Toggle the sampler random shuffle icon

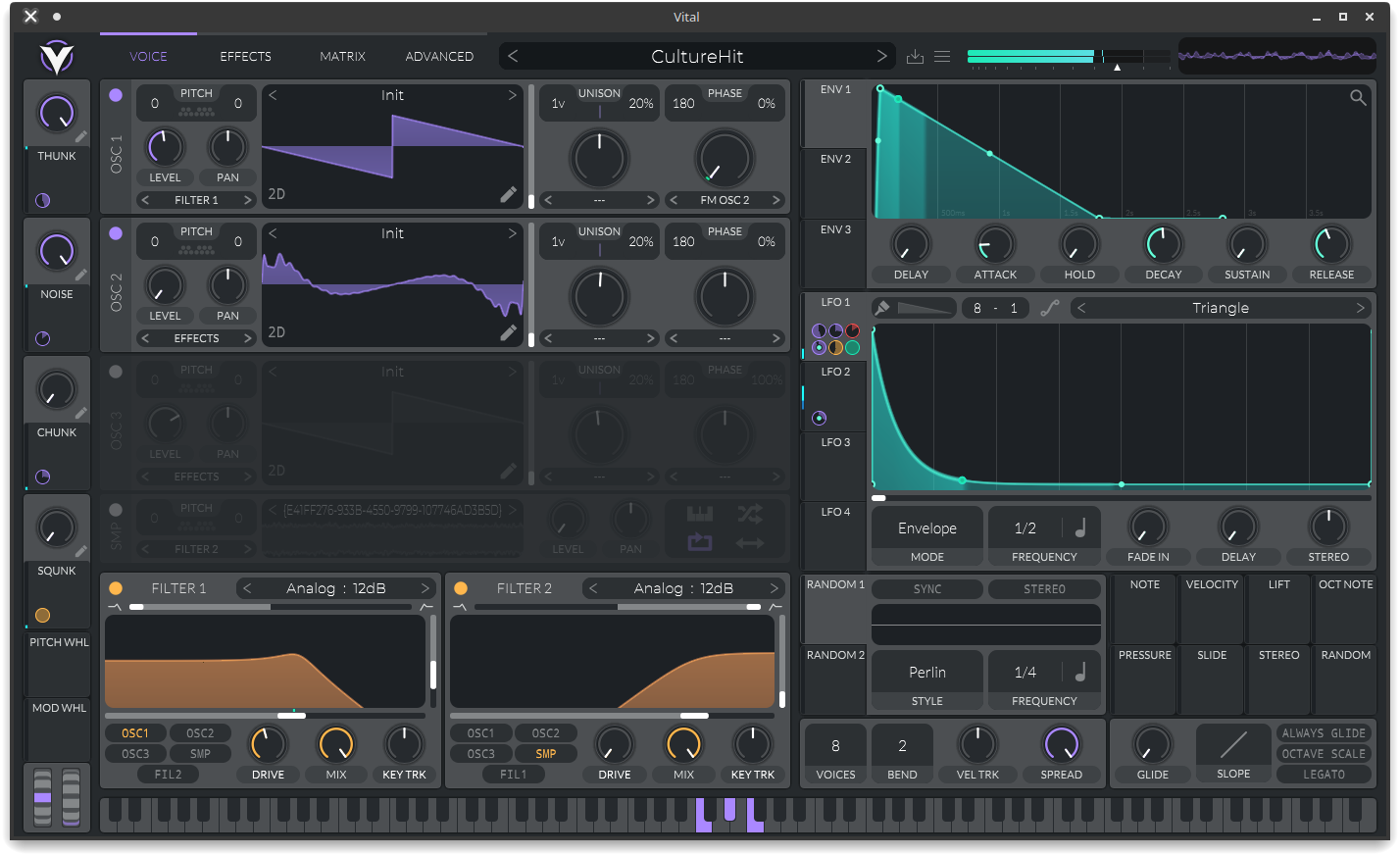[750, 514]
